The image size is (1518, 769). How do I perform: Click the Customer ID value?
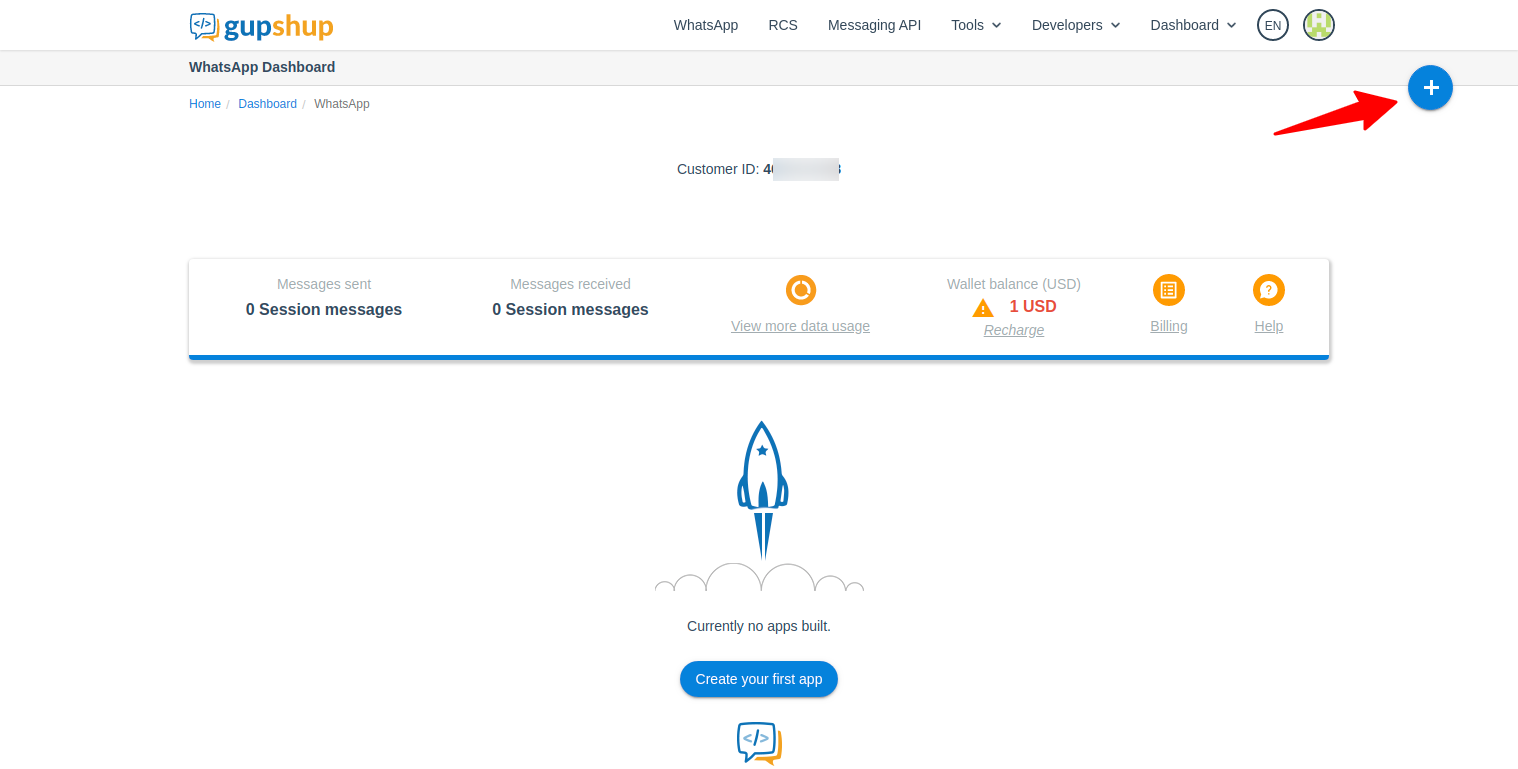802,169
